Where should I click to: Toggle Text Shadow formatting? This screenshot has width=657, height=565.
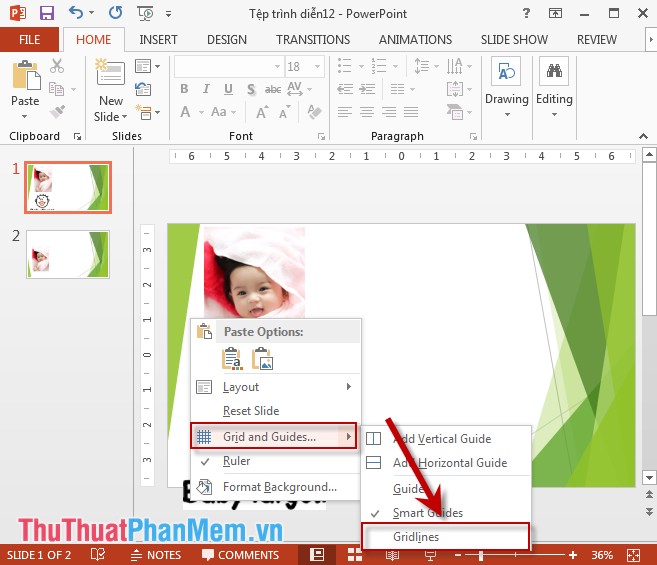tap(251, 89)
